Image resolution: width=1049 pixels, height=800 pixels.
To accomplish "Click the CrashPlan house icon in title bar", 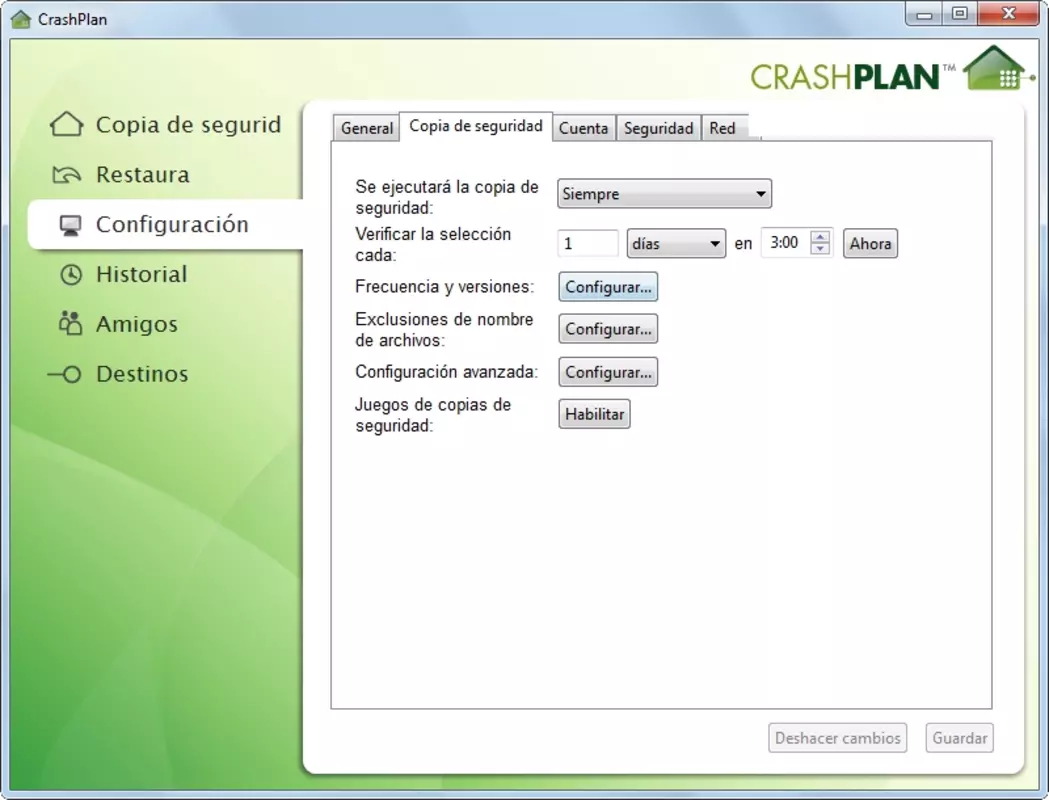I will pyautogui.click(x=21, y=19).
